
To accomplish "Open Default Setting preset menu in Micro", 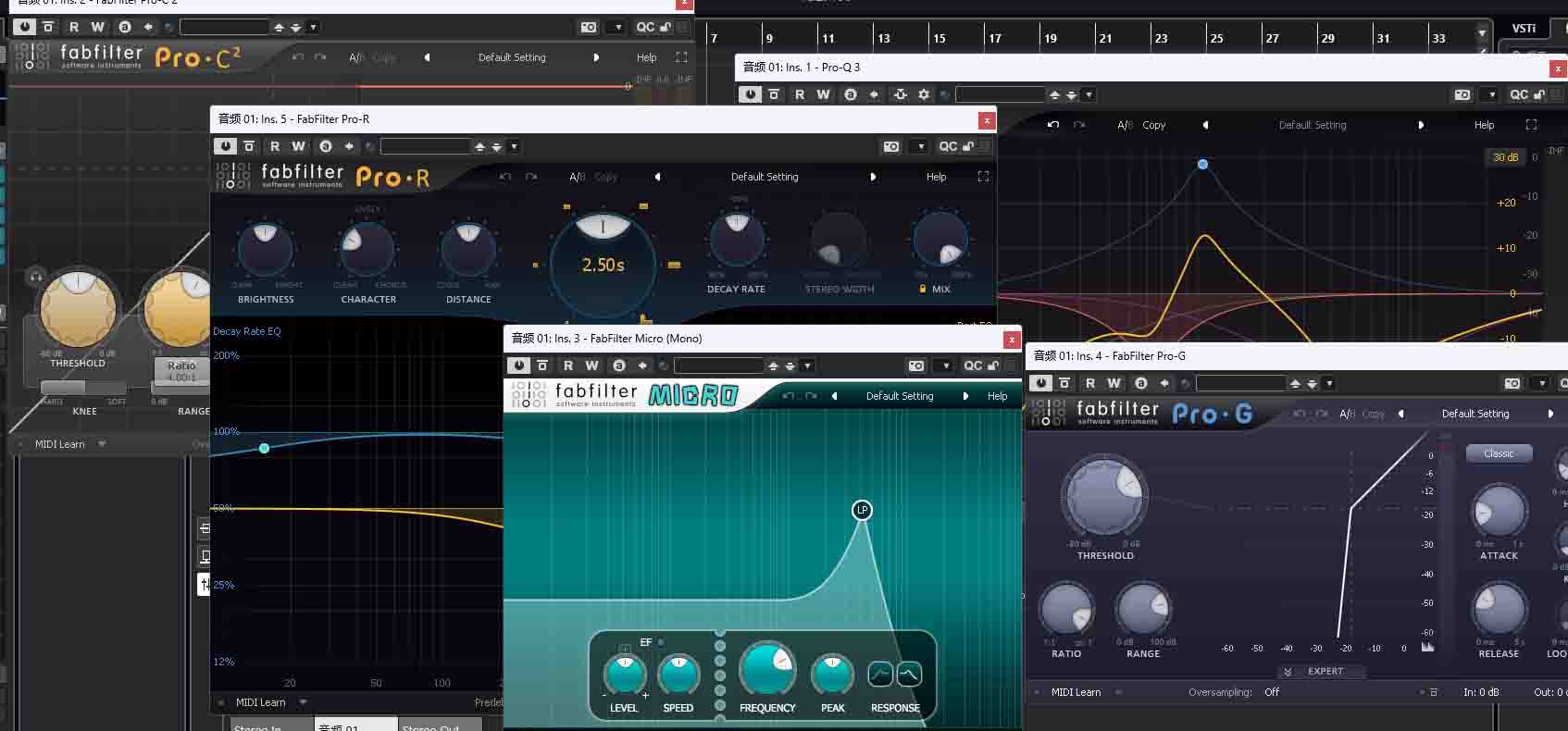I will pos(899,396).
